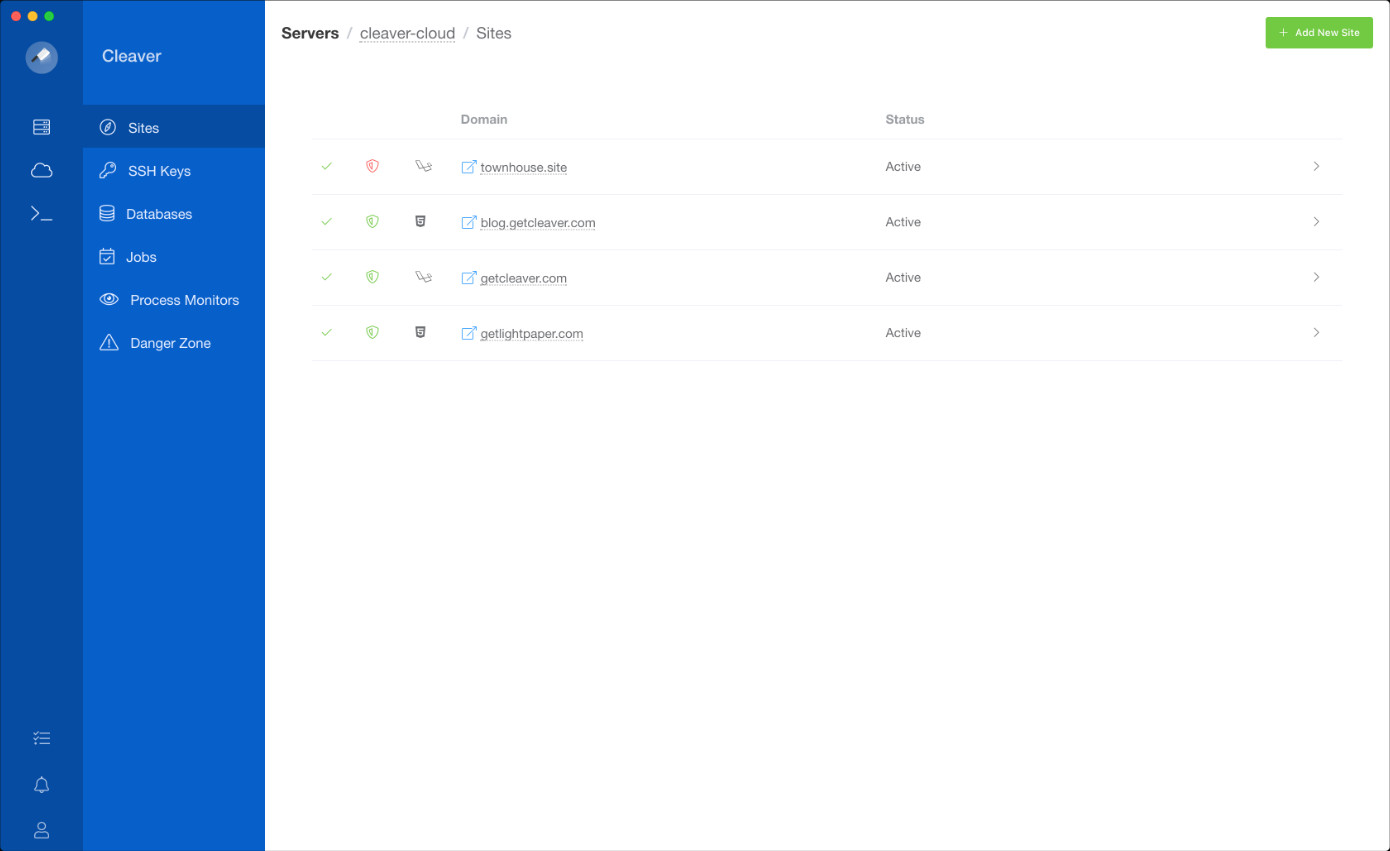Click Servers breadcrumb

[310, 33]
